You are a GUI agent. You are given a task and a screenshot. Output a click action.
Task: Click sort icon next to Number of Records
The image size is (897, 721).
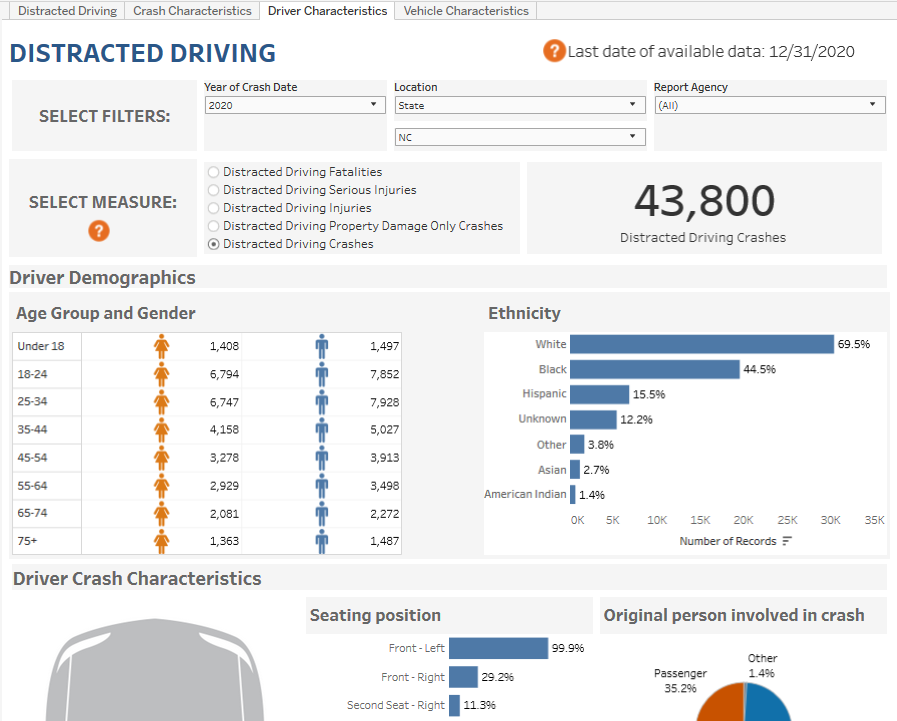point(787,541)
